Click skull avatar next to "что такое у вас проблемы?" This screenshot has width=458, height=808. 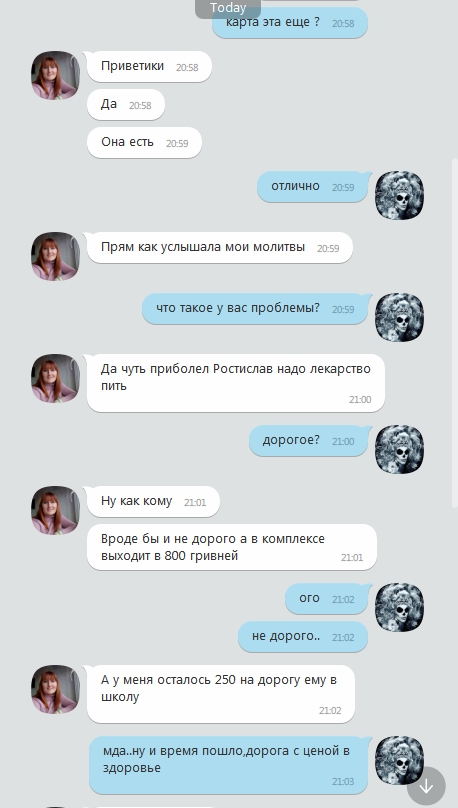[x=399, y=317]
